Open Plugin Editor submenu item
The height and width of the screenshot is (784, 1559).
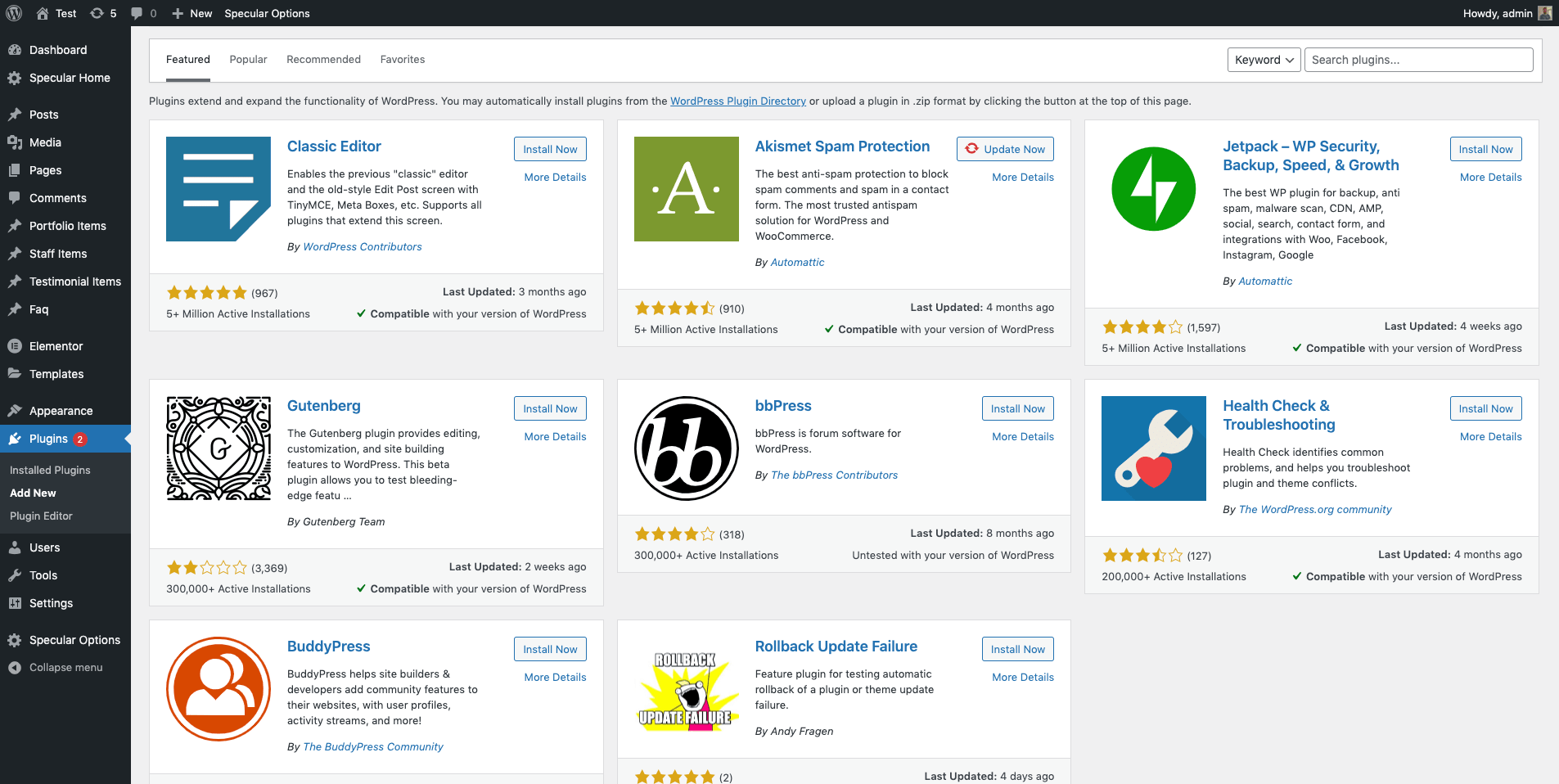click(x=41, y=516)
